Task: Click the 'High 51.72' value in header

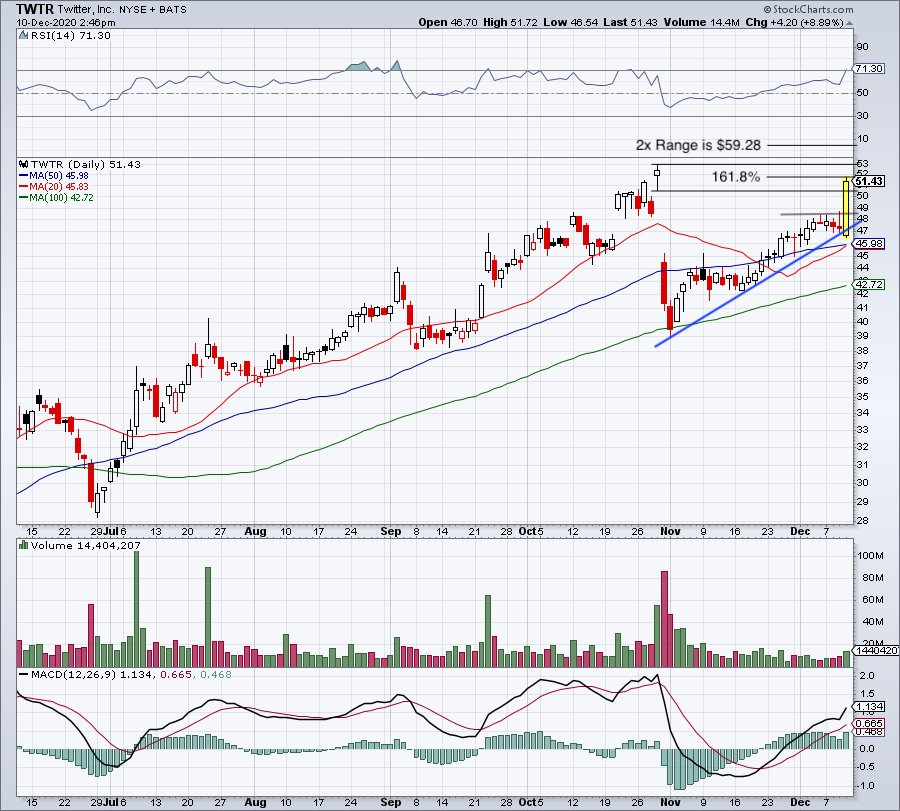Action: tap(510, 22)
